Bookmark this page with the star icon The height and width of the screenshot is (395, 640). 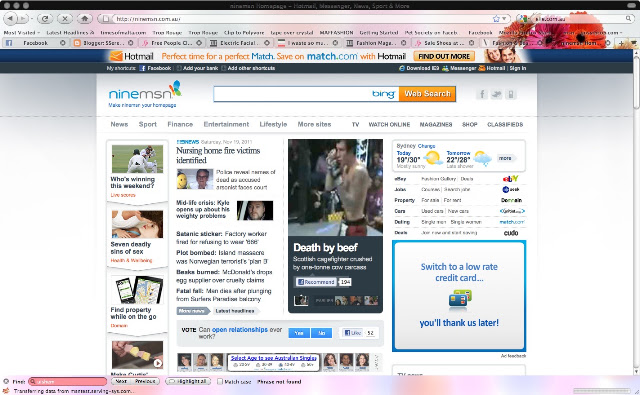click(x=496, y=19)
